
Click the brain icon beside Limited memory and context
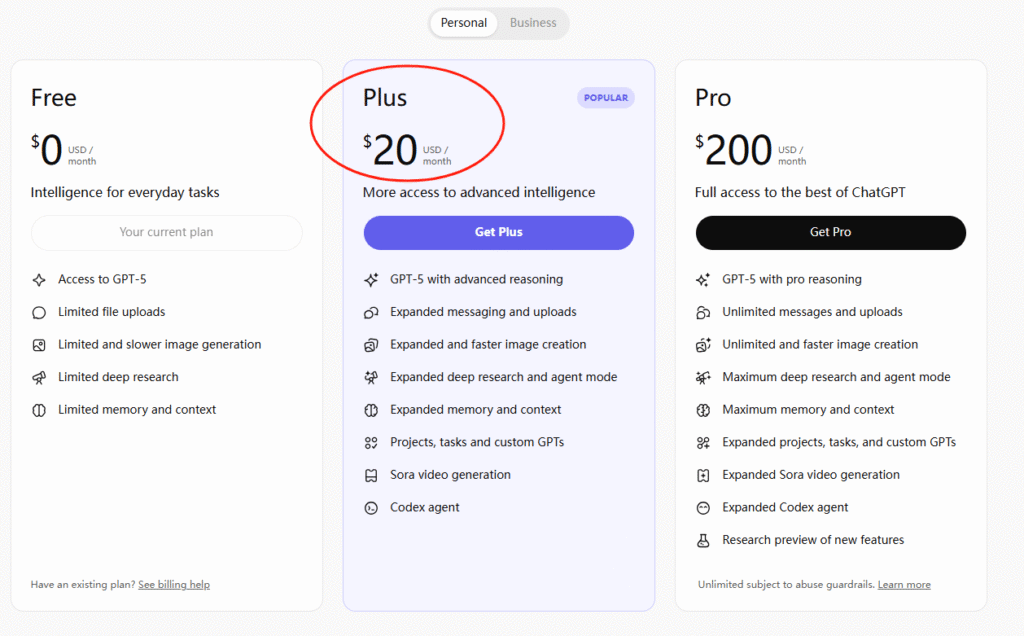tap(39, 411)
